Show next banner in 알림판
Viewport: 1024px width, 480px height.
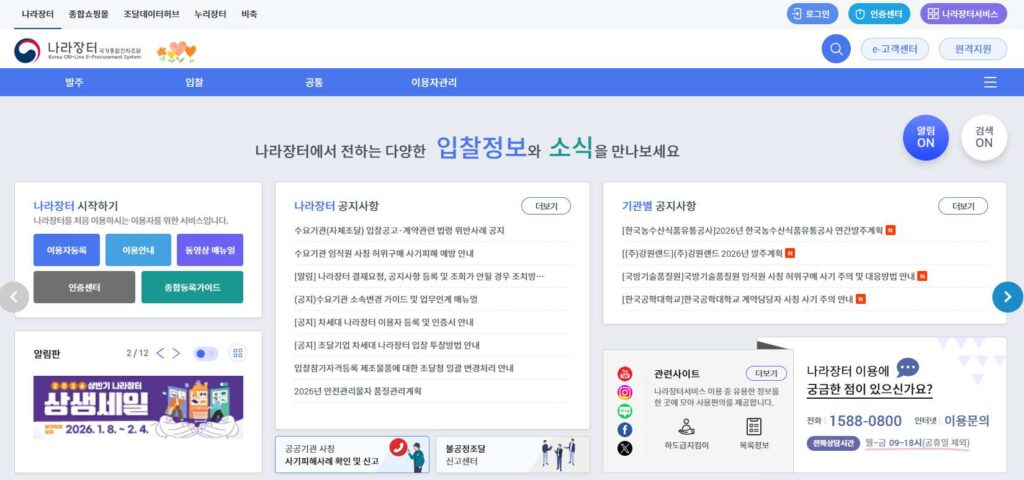[176, 353]
